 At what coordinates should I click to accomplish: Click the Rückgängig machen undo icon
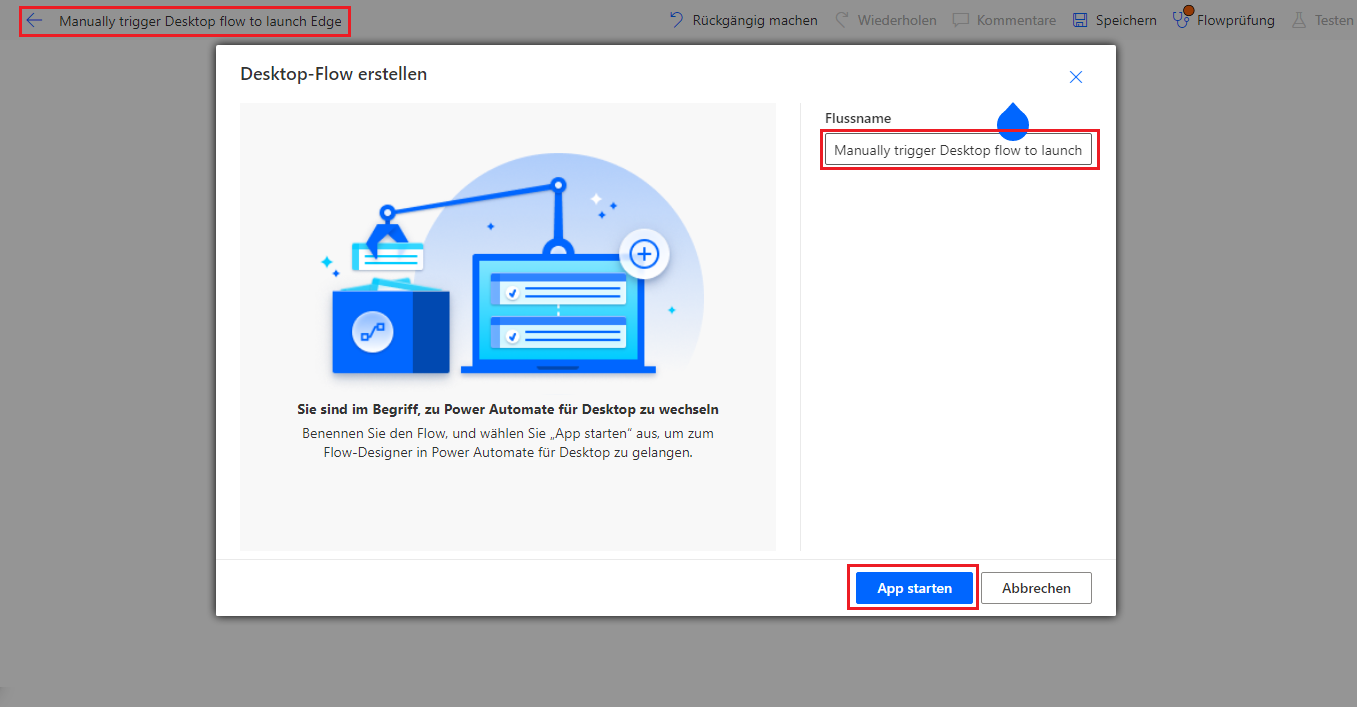click(x=677, y=20)
